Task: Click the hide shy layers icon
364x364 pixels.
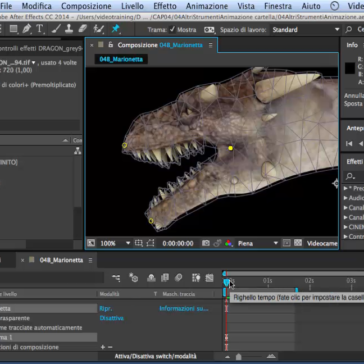Action: (151, 278)
